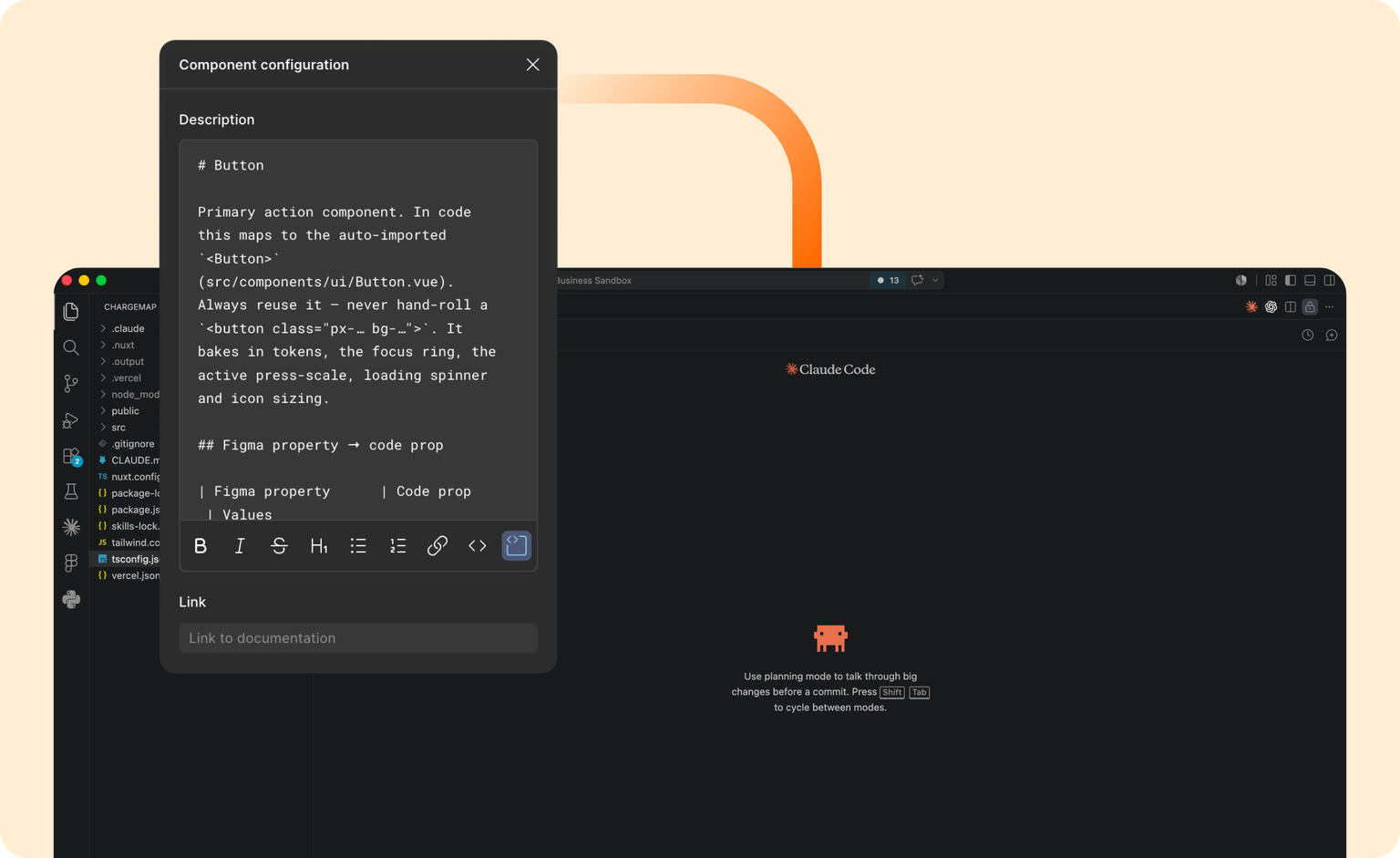Click the orange Claude icon in editor actions
The height and width of the screenshot is (858, 1400).
tap(1251, 306)
